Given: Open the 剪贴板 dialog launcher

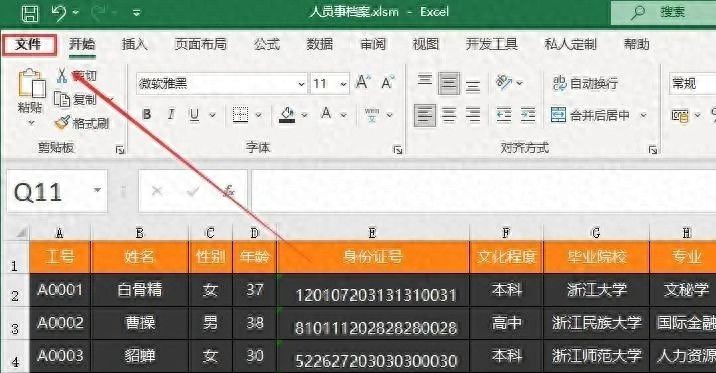Looking at the screenshot, I should [120, 150].
